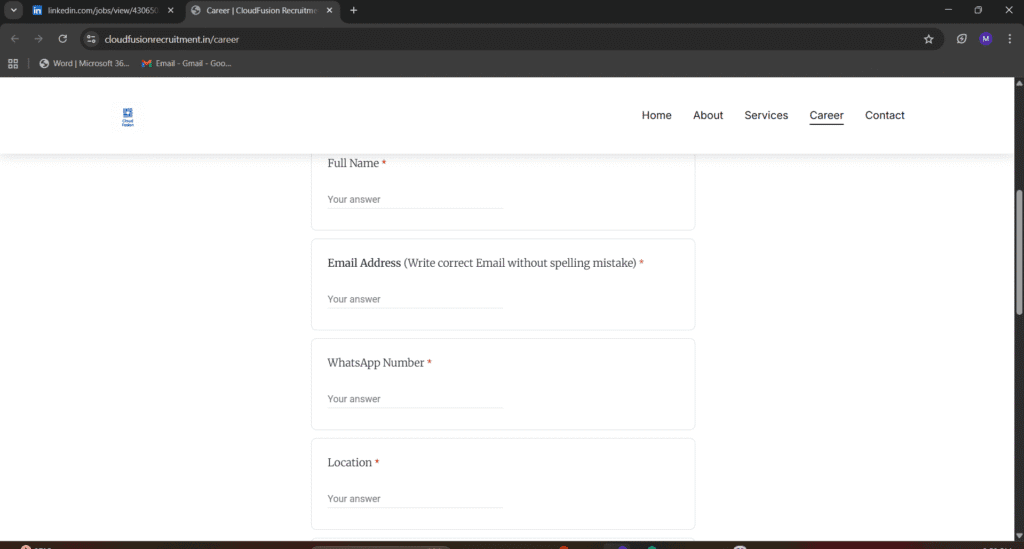Select the Career navigation link
The image size is (1024, 549).
pyautogui.click(x=826, y=116)
